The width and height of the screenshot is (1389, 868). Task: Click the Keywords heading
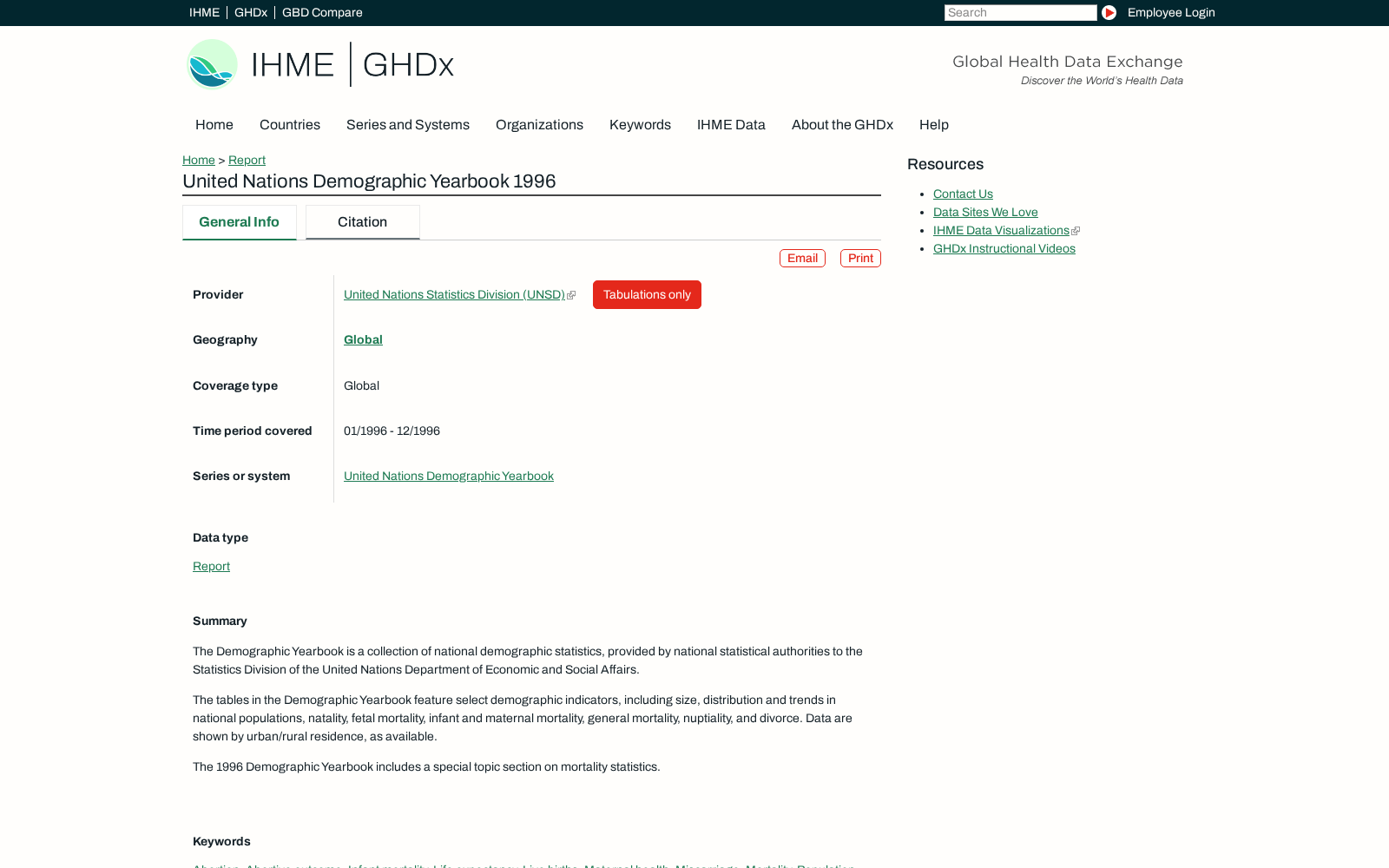click(x=221, y=842)
